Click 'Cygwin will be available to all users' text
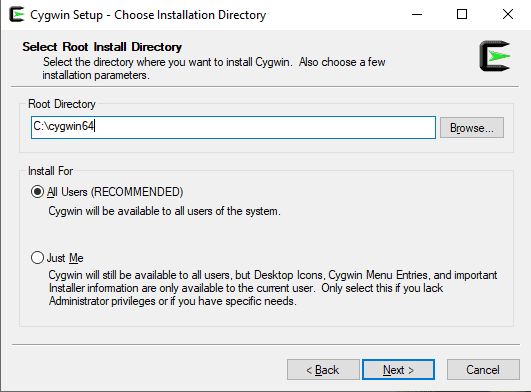 tap(165, 211)
